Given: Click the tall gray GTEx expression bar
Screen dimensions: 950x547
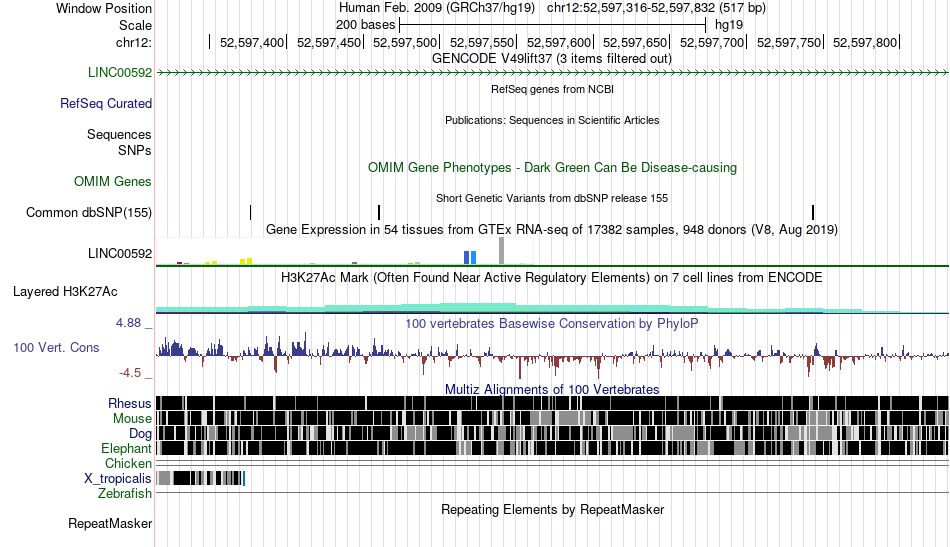Looking at the screenshot, I should (501, 251).
